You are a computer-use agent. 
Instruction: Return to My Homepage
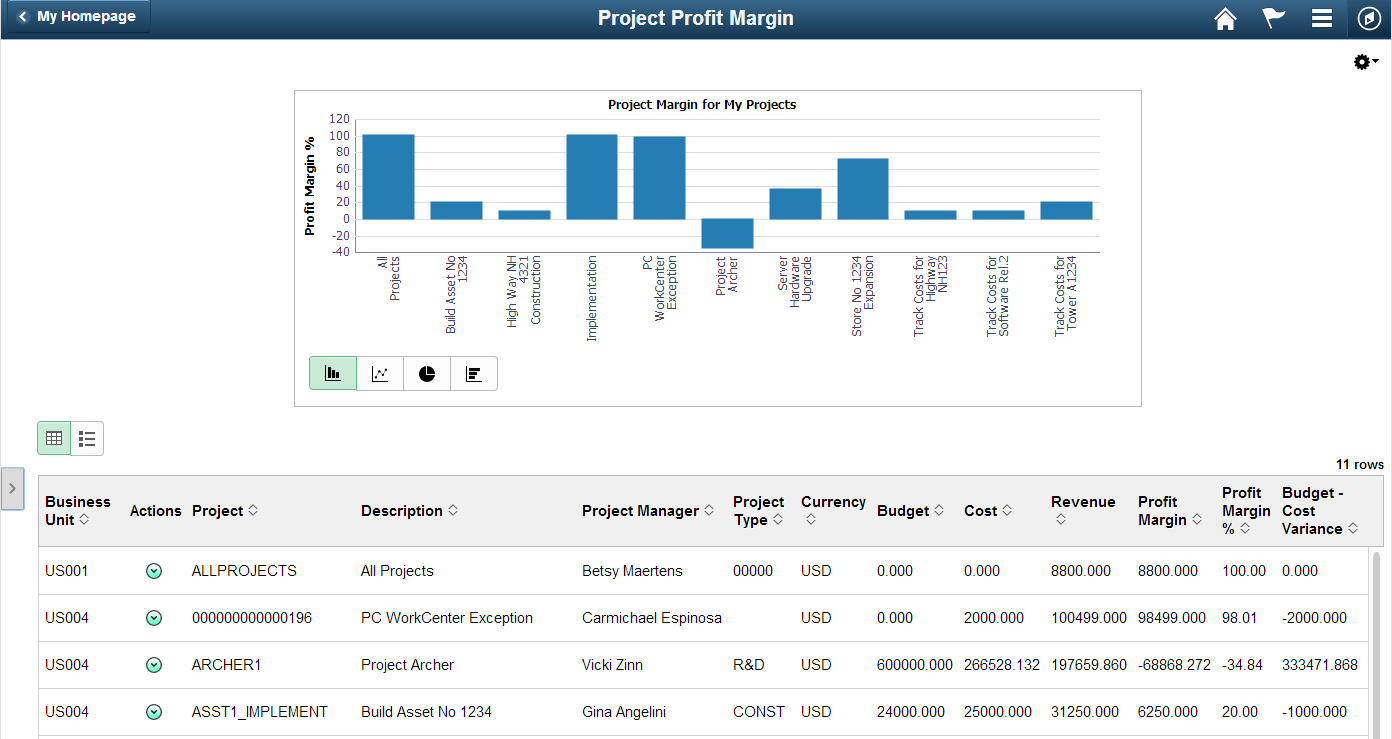[x=77, y=16]
